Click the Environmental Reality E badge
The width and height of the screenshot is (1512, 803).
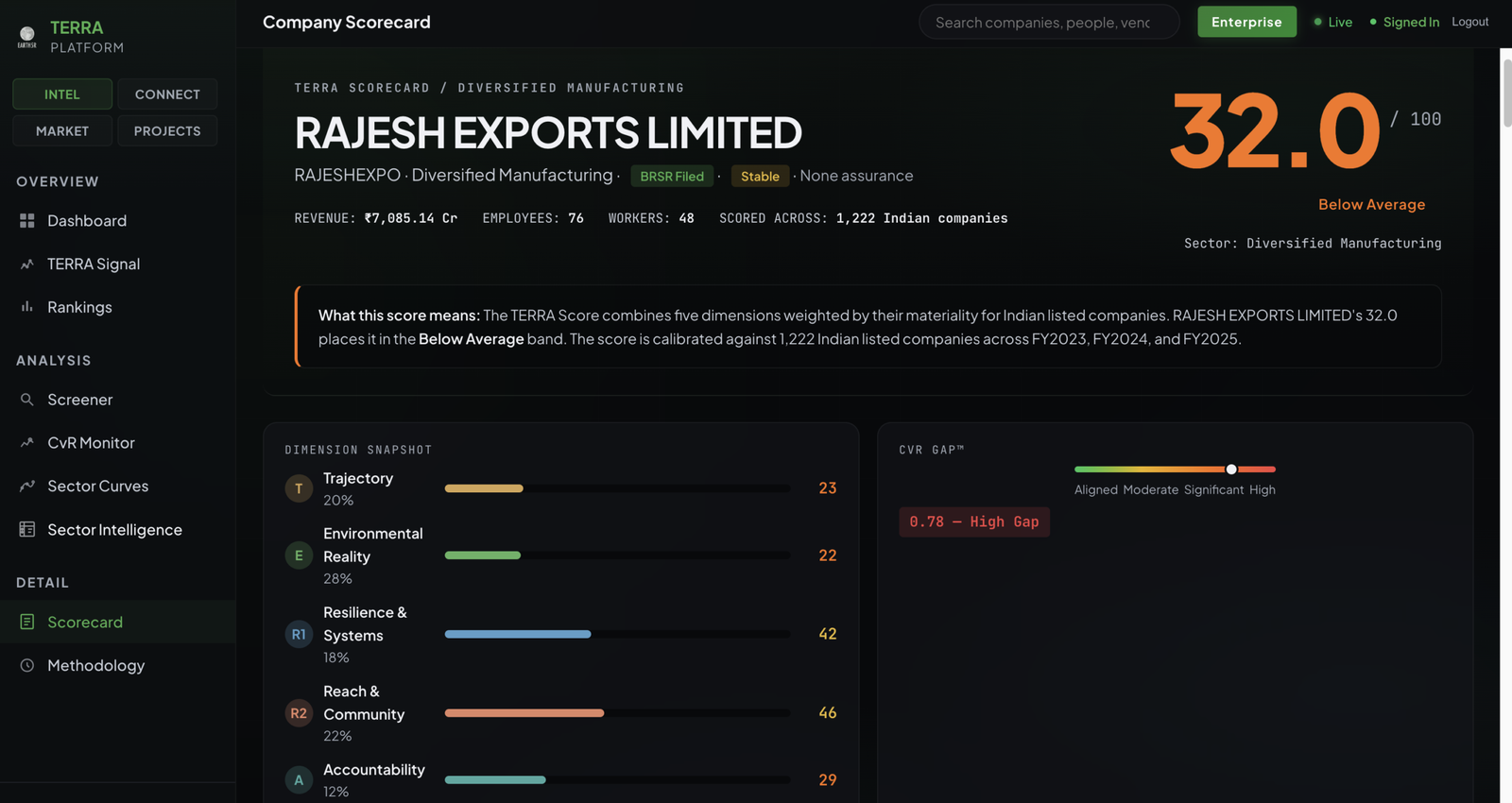(x=299, y=555)
